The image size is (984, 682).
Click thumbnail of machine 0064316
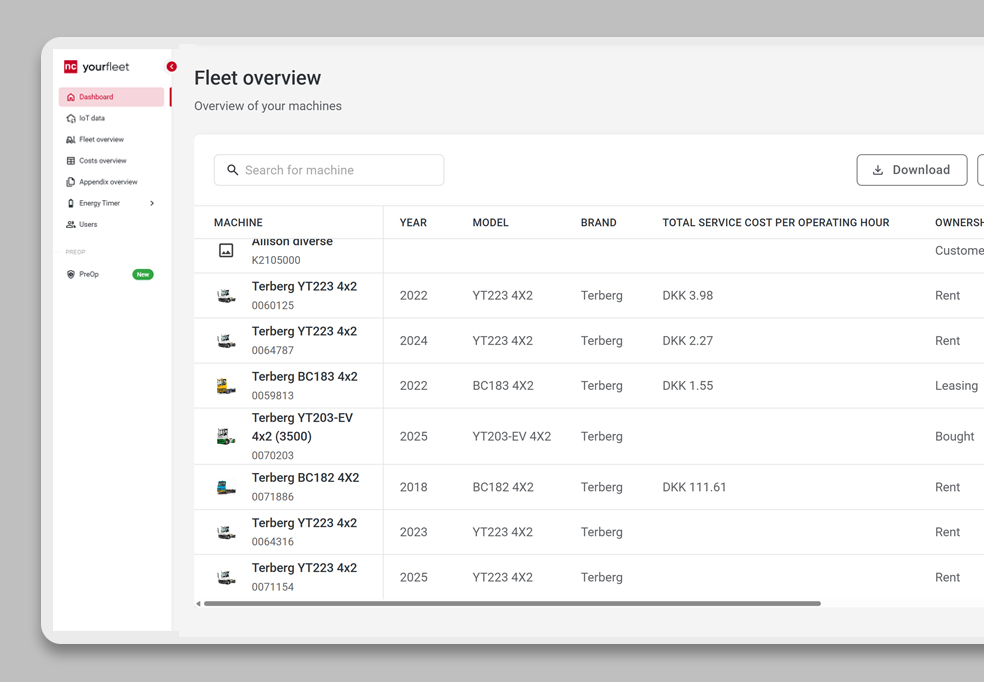[226, 532]
